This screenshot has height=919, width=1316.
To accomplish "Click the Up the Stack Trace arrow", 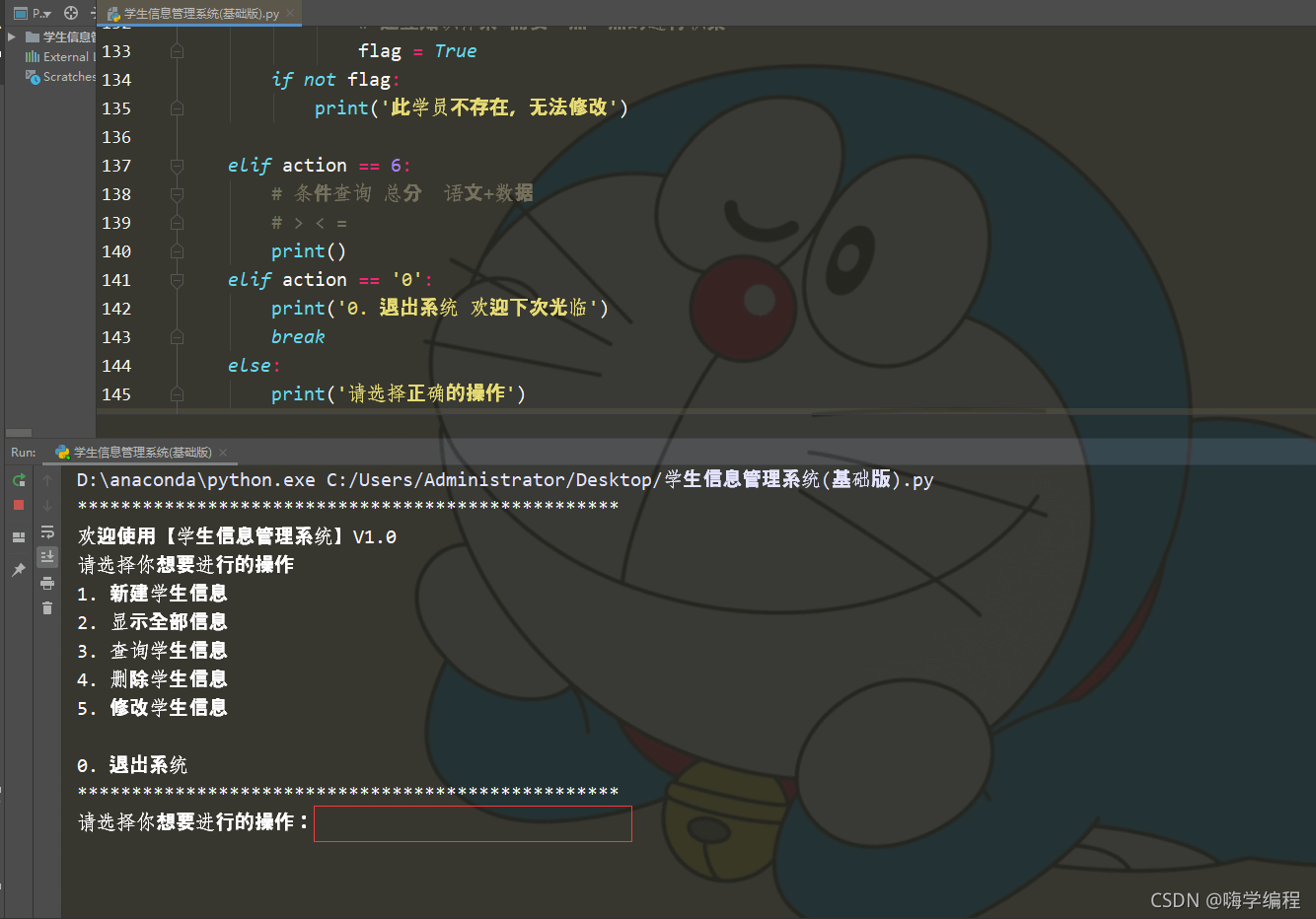I will point(47,480).
